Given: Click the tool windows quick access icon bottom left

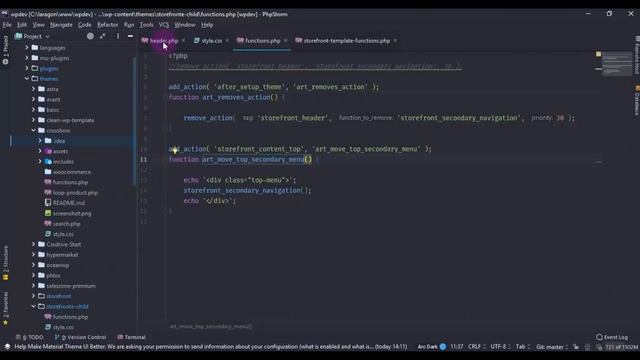Looking at the screenshot, I should click(7, 347).
